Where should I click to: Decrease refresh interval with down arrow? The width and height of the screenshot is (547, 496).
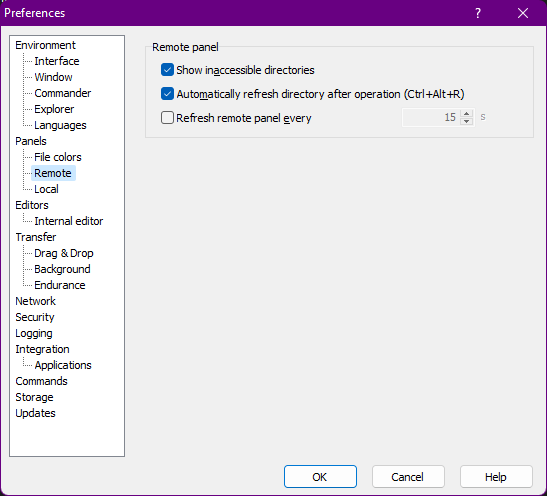pyautogui.click(x=466, y=121)
